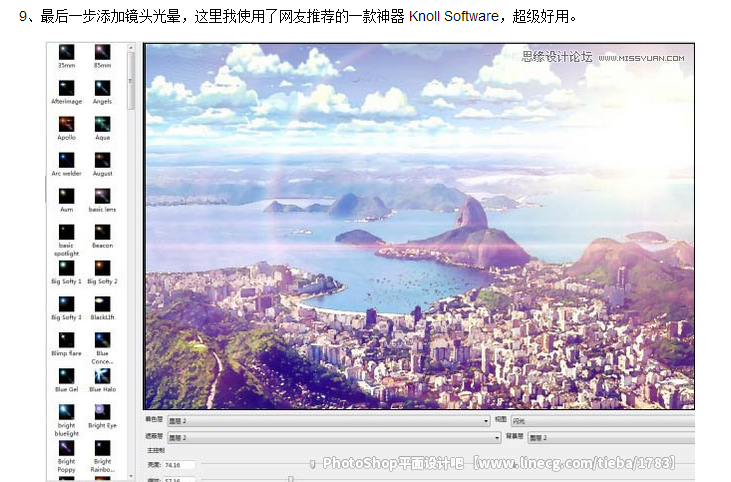The image size is (731, 482).
Task: Open the 视图 mode dropdown
Action: click(x=603, y=420)
